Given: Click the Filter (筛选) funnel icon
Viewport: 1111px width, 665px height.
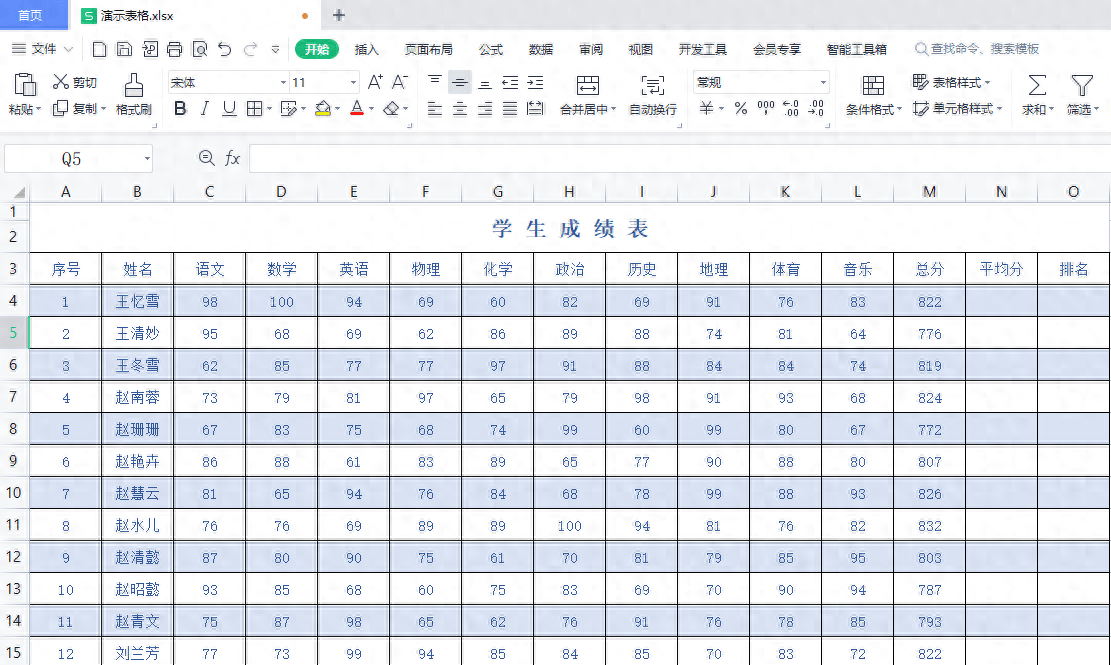Looking at the screenshot, I should (x=1082, y=85).
